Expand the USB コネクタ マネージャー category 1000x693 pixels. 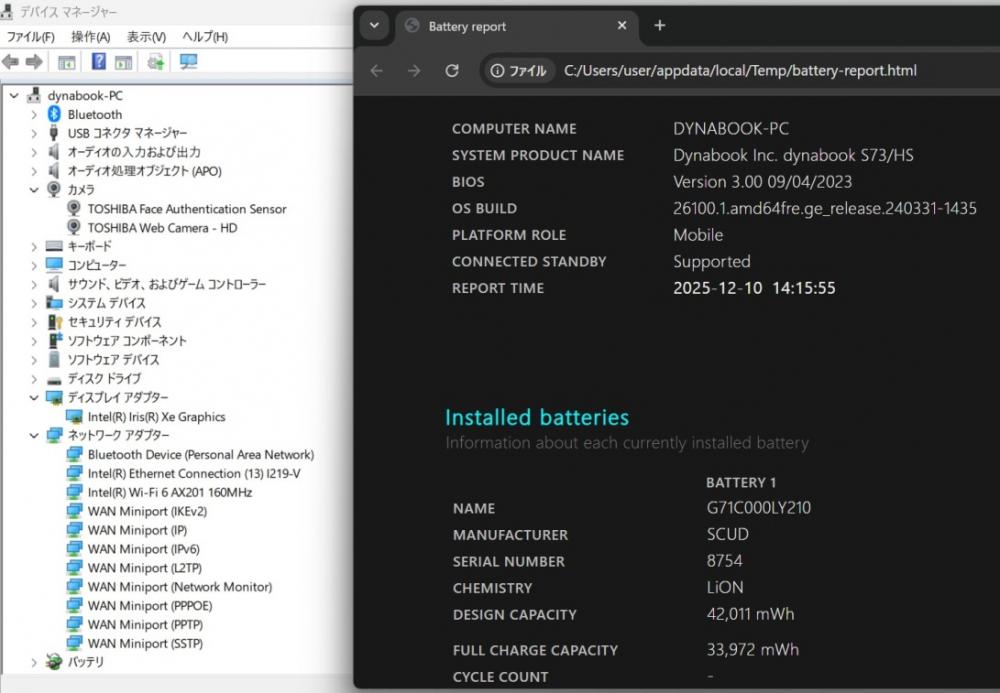coord(34,133)
